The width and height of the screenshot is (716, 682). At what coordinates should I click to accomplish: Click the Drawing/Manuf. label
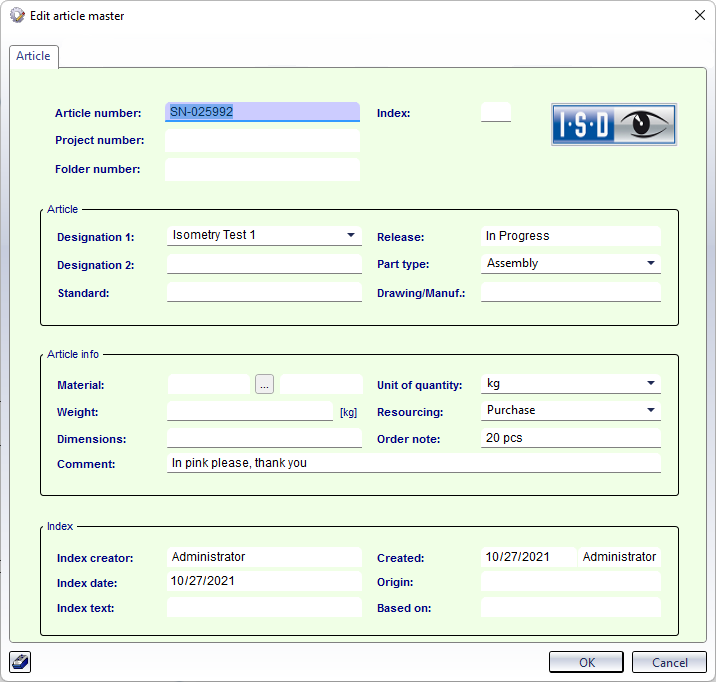coord(421,293)
